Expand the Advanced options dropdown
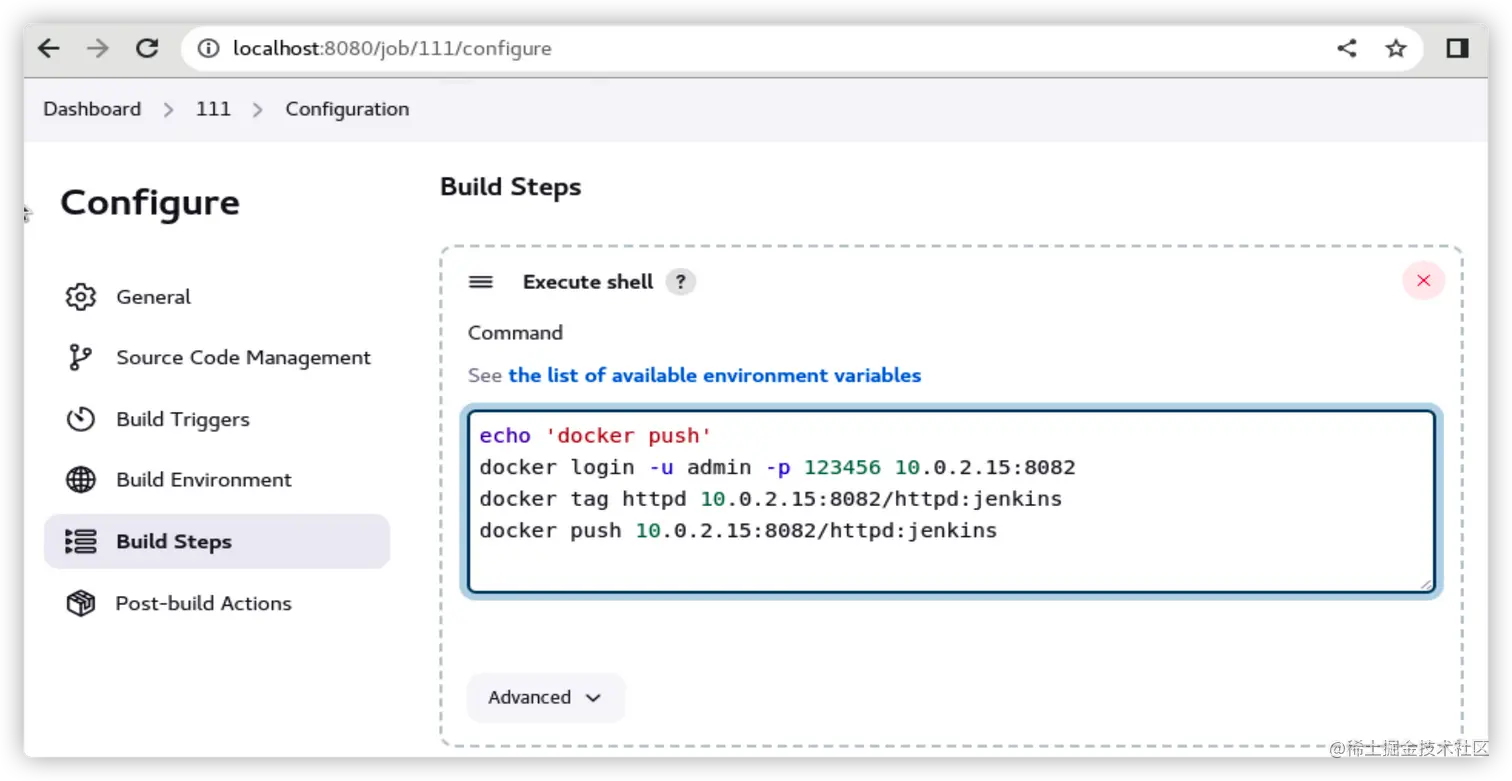Image resolution: width=1512 pixels, height=781 pixels. (545, 697)
